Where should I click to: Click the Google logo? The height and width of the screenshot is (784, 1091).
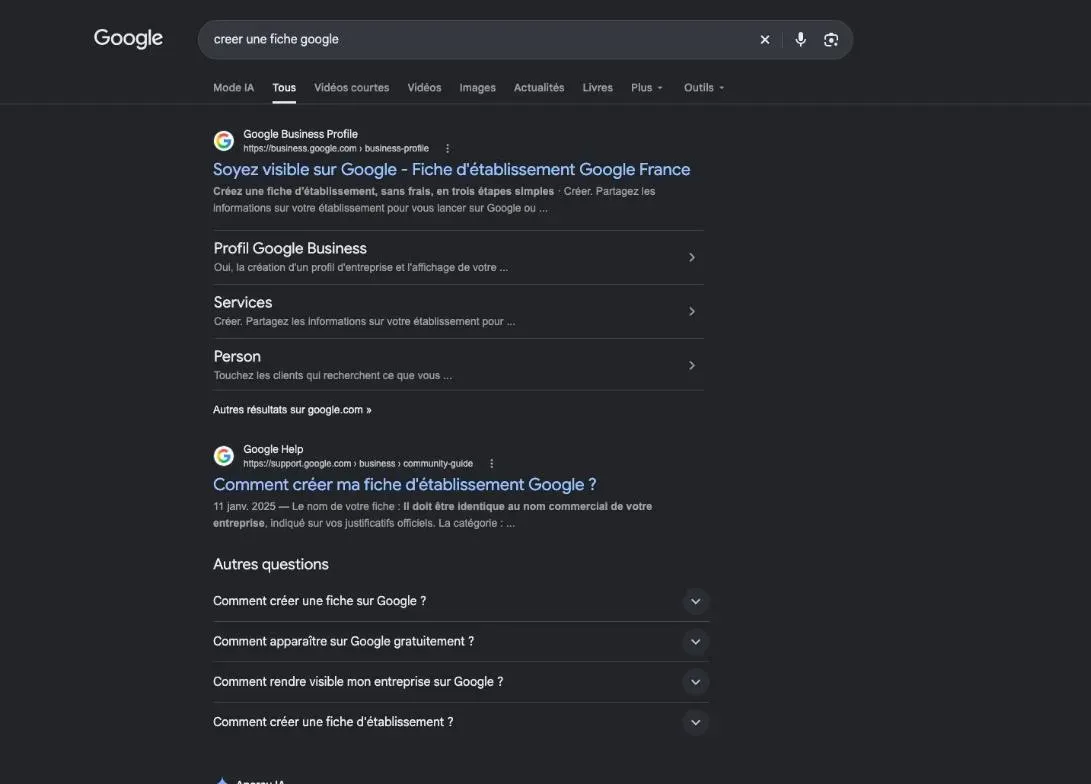[x=128, y=38]
